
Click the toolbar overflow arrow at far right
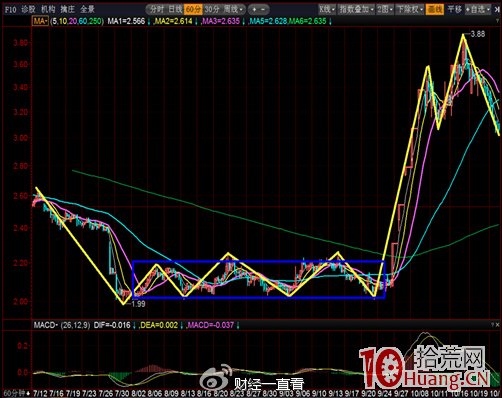(x=497, y=9)
